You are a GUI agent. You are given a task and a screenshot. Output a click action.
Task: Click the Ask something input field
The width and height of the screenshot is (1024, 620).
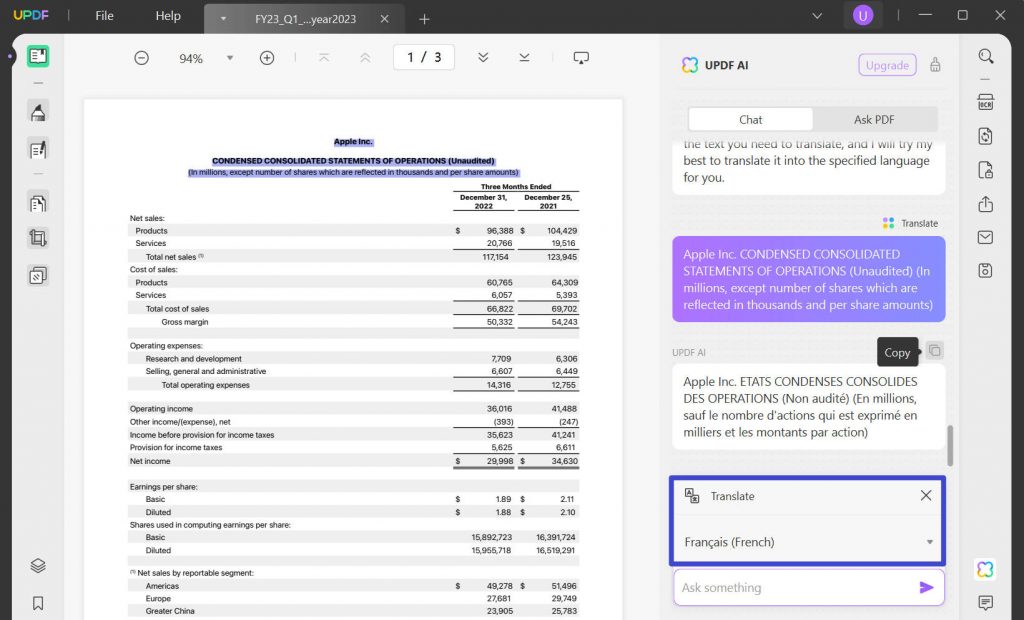click(x=790, y=587)
